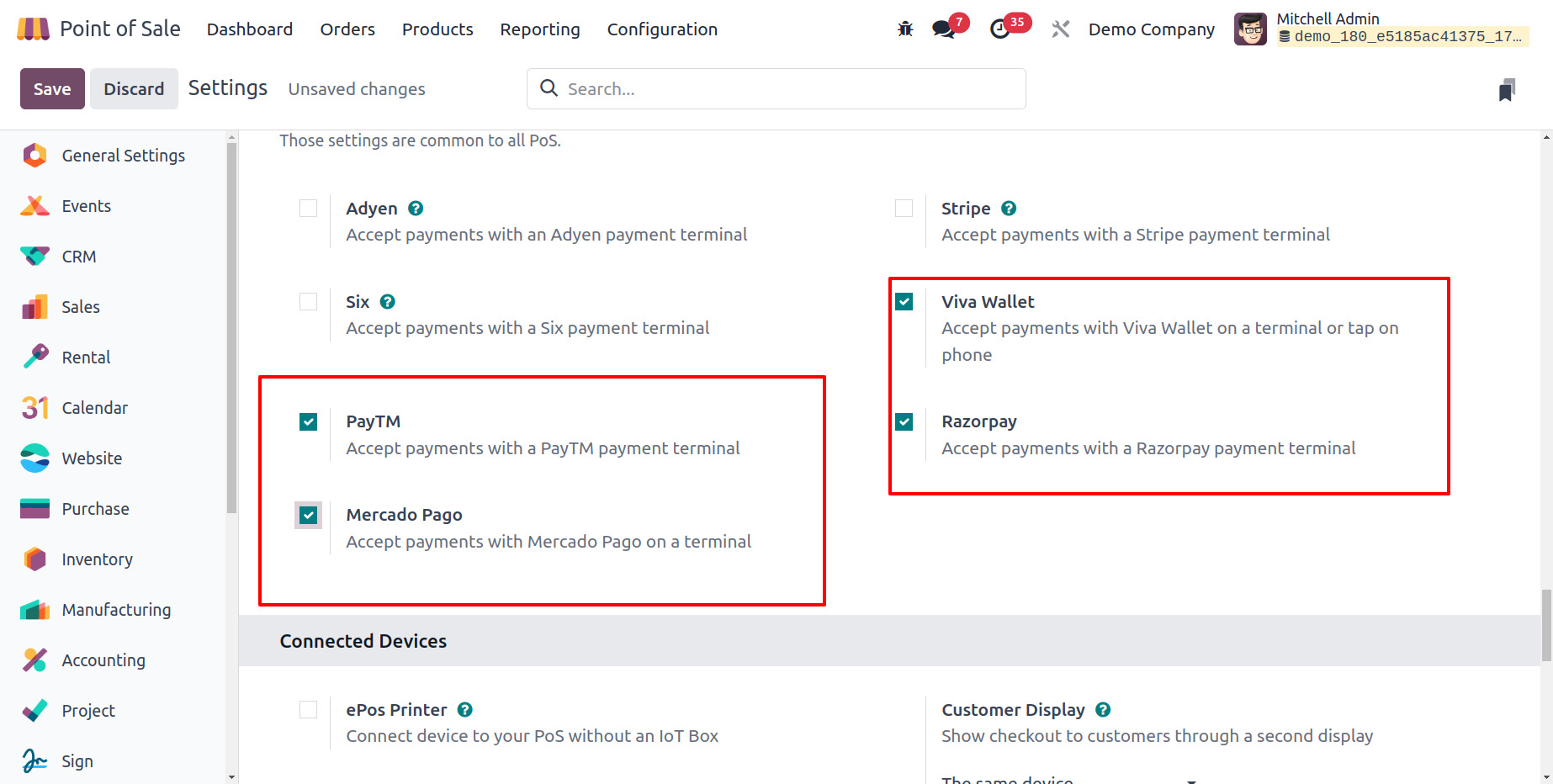The height and width of the screenshot is (784, 1553).
Task: Open help icon next to Customer Display
Action: pyautogui.click(x=1103, y=710)
